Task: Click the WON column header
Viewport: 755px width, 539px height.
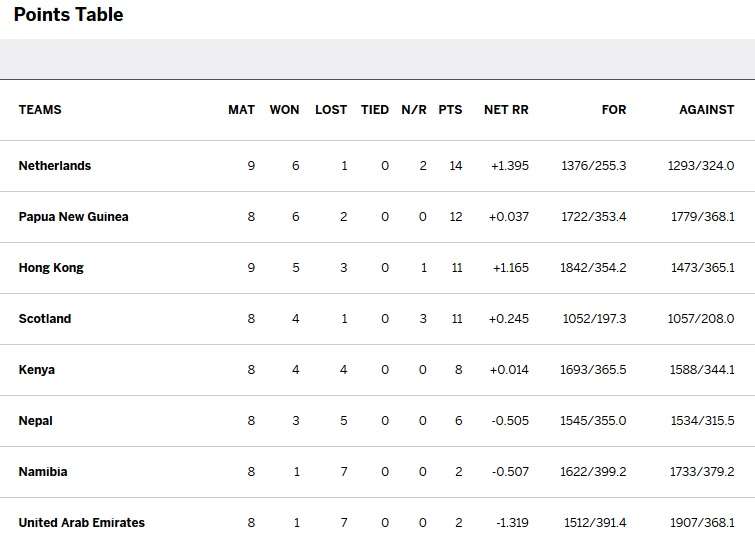Action: (x=284, y=110)
